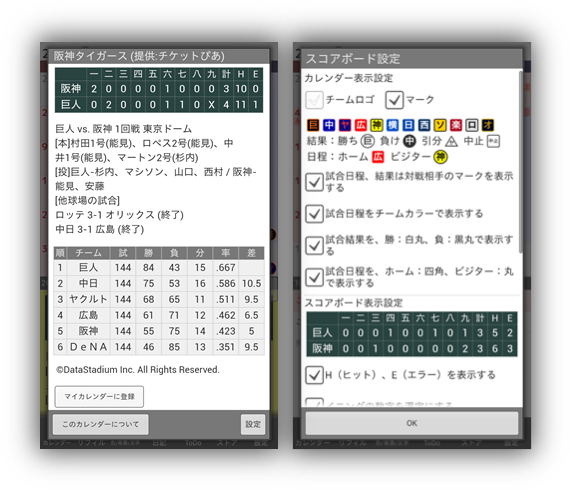Click the navy ヤ Yakult team mark

345,125
